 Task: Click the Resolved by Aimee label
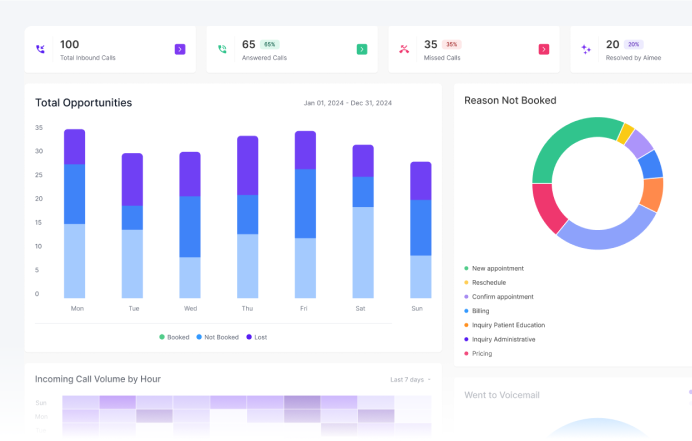[x=633, y=58]
